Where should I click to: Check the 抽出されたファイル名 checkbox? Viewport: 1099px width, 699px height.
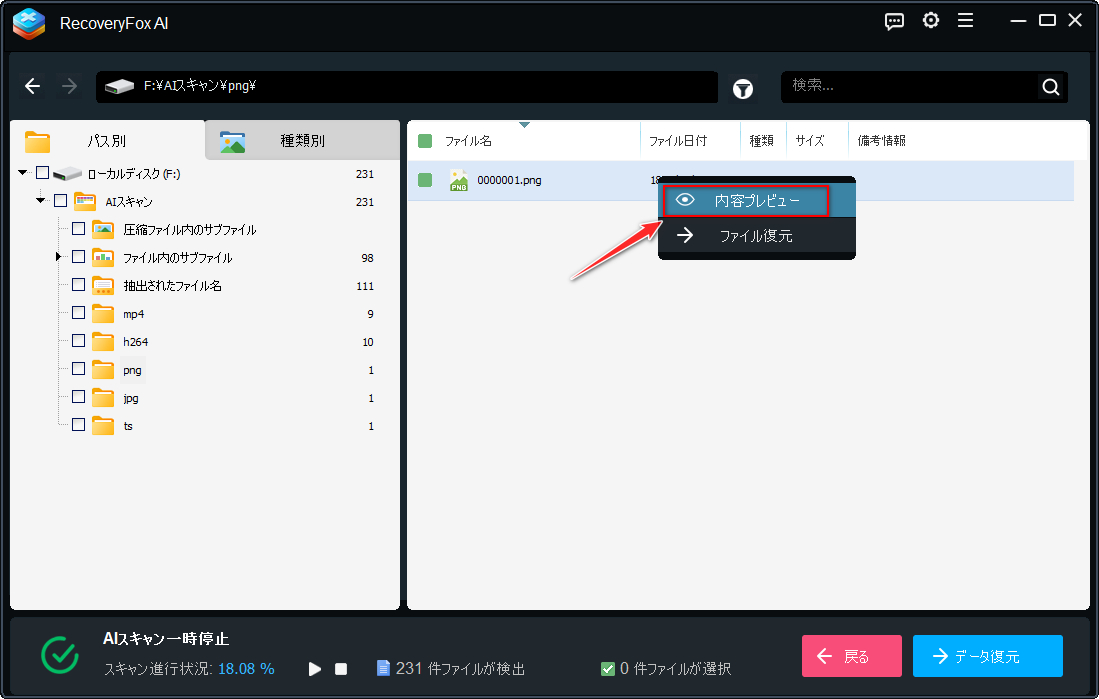click(x=78, y=285)
